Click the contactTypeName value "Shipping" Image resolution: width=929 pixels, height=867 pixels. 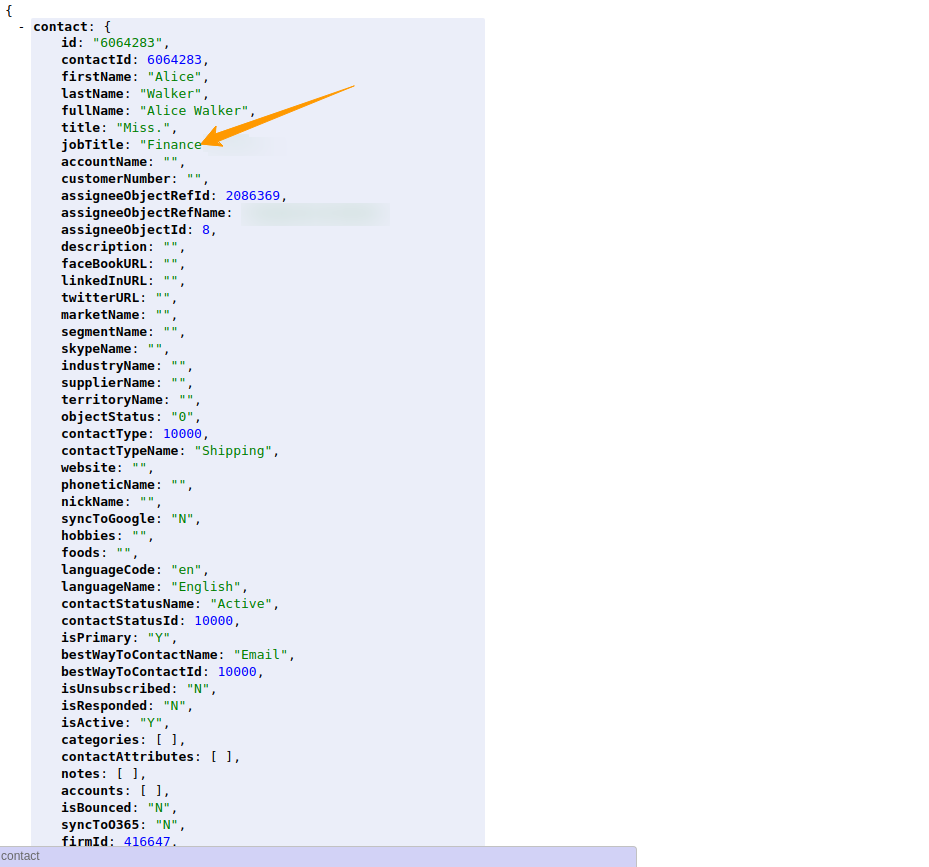point(233,451)
